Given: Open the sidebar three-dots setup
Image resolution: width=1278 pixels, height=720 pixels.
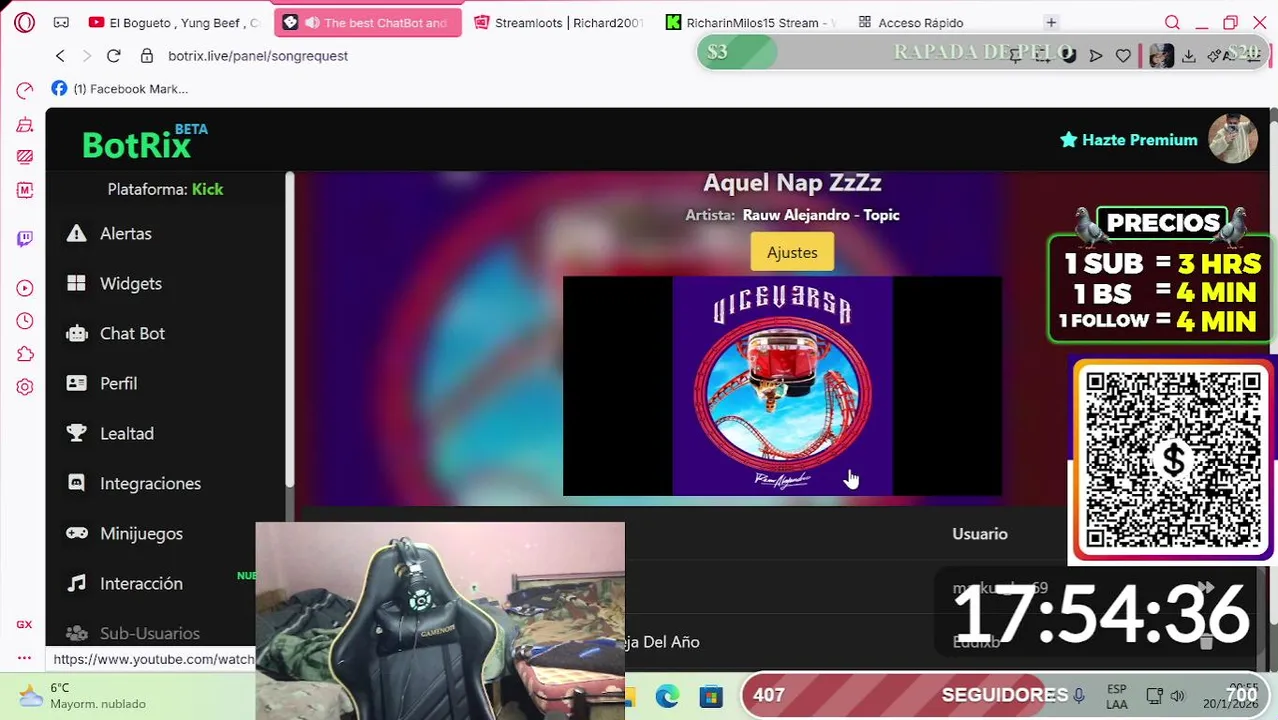Looking at the screenshot, I should pyautogui.click(x=24, y=658).
